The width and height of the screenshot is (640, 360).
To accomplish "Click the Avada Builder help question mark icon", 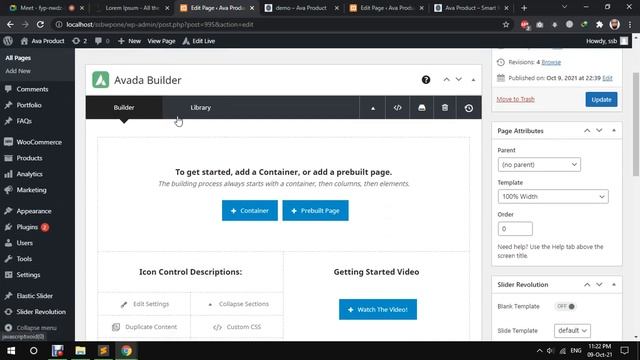I will [426, 80].
